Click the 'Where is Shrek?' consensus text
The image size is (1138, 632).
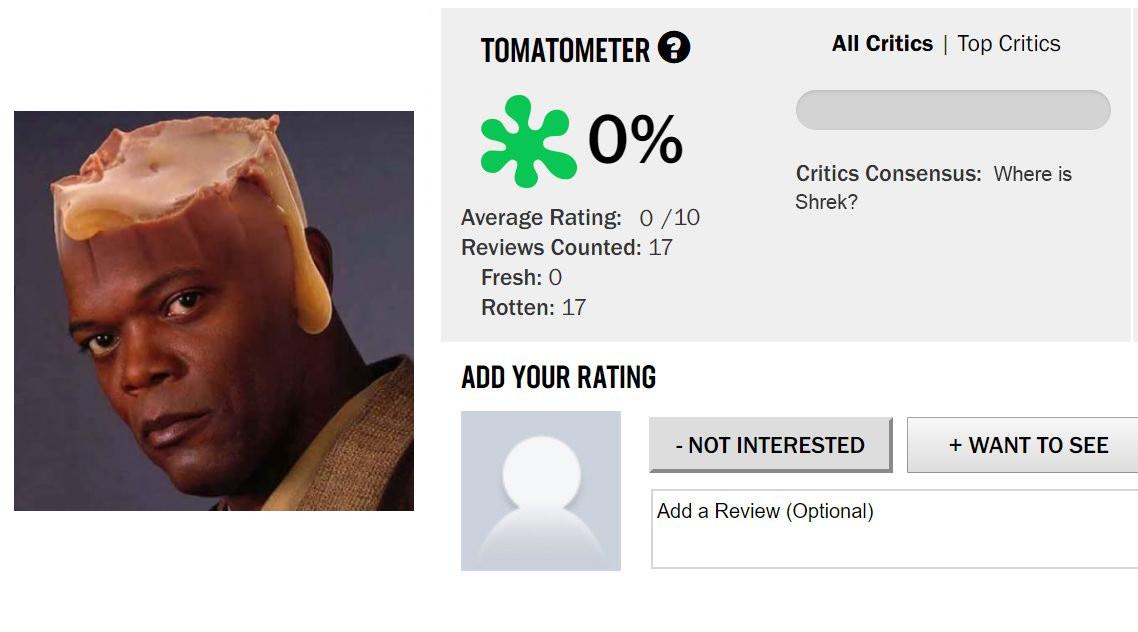click(1032, 175)
